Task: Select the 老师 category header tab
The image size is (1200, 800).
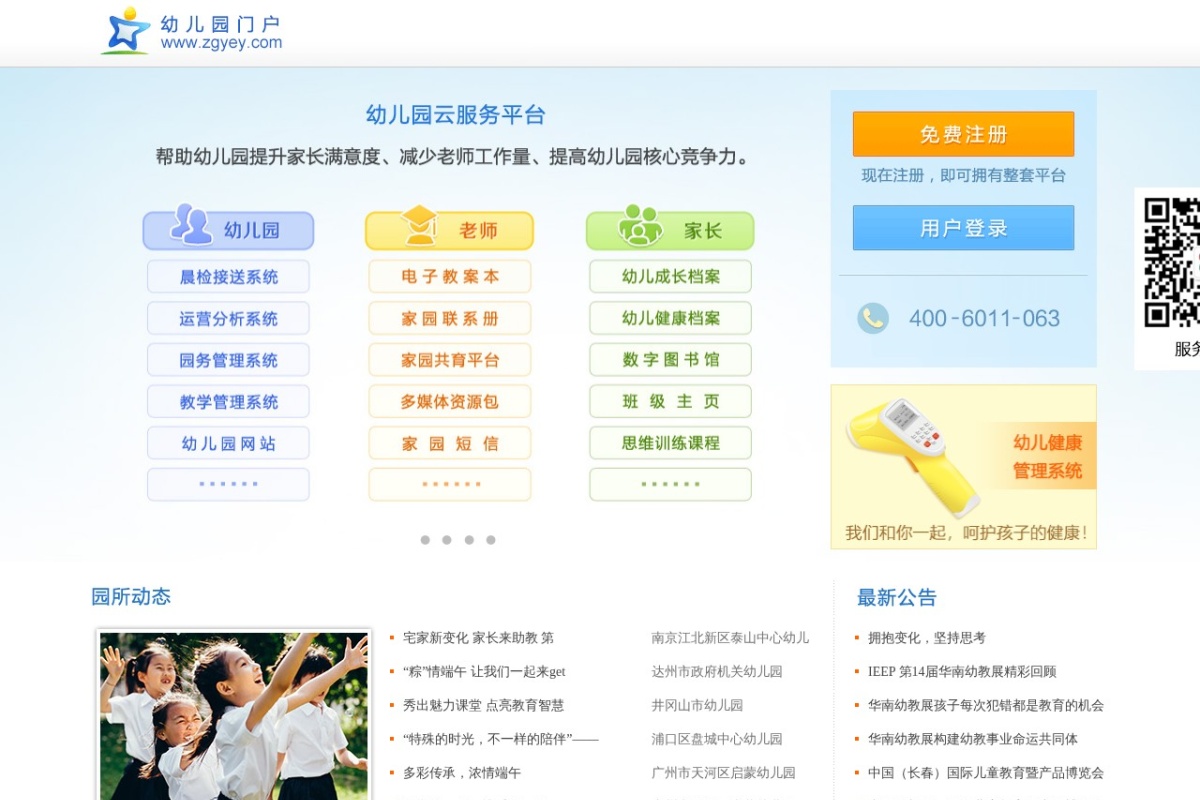Action: click(x=449, y=230)
